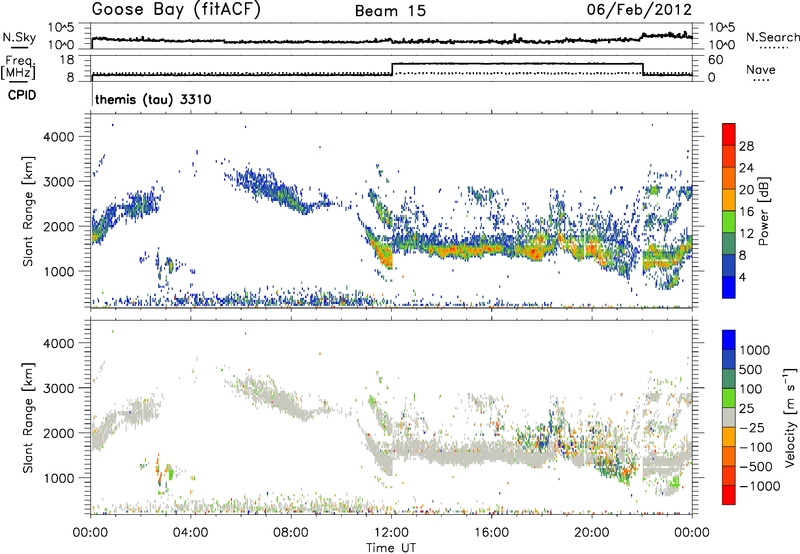The width and height of the screenshot is (800, 554).
Task: Click the '1000' tick on the velocity panel axis
Action: 58,477
